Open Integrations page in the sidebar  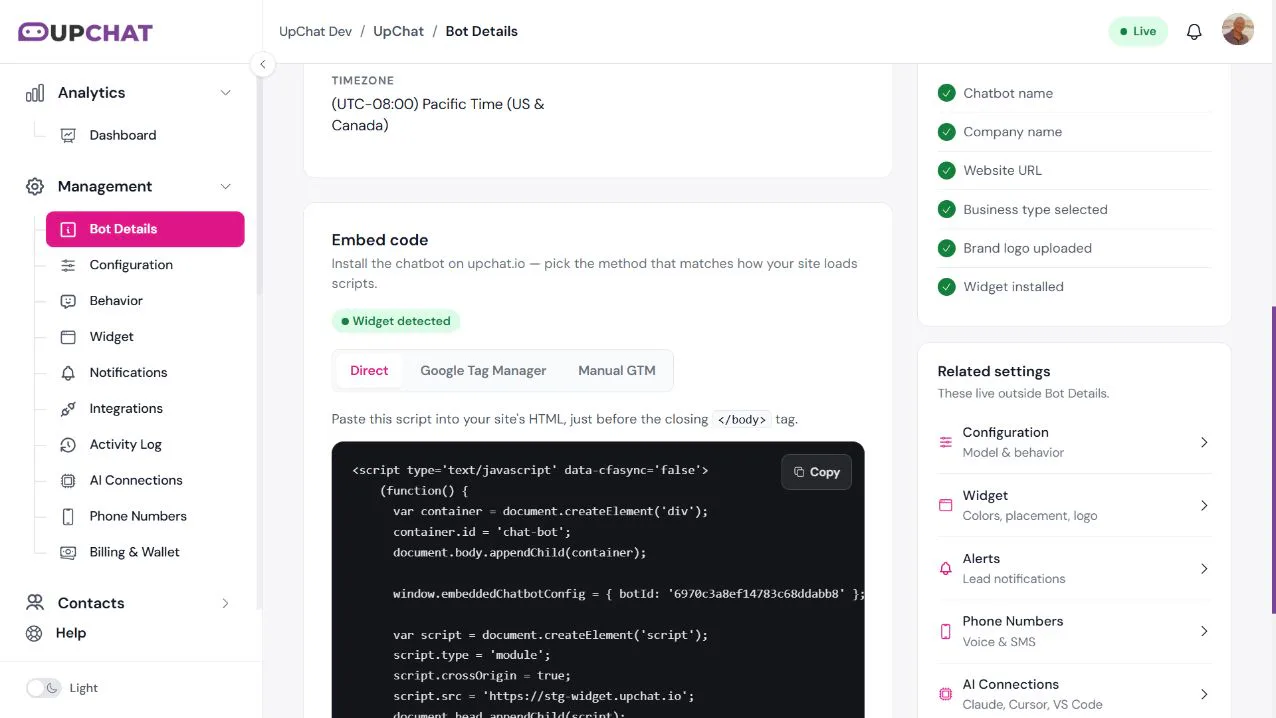126,409
